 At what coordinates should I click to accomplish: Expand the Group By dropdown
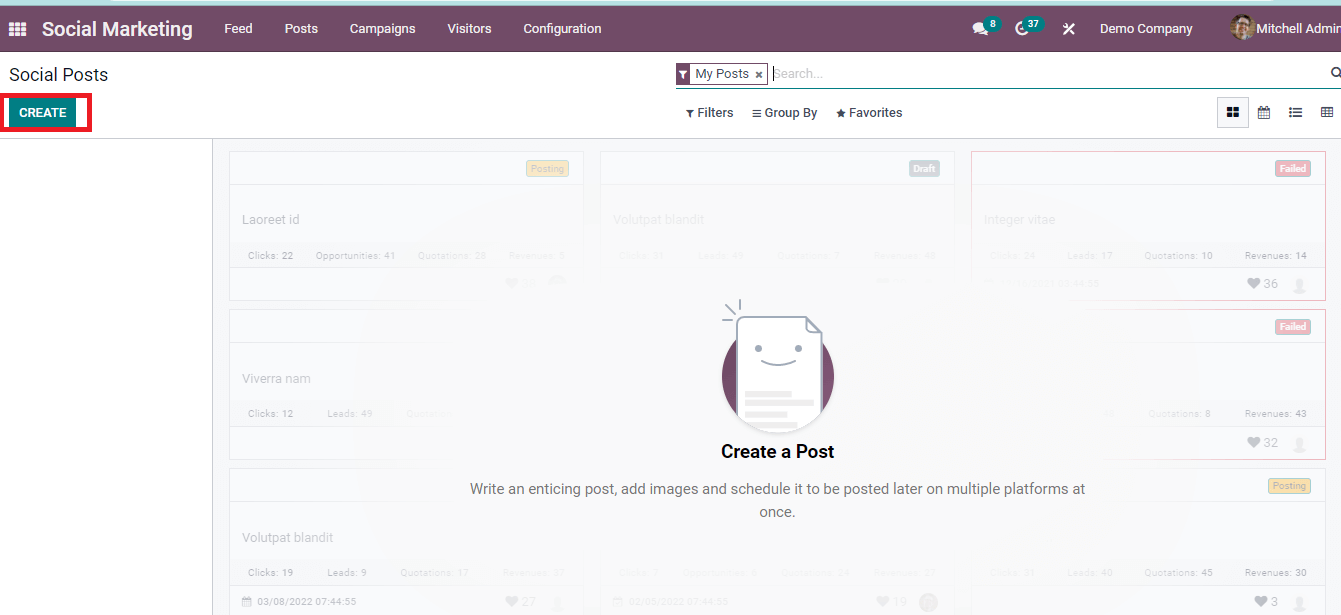(x=784, y=113)
